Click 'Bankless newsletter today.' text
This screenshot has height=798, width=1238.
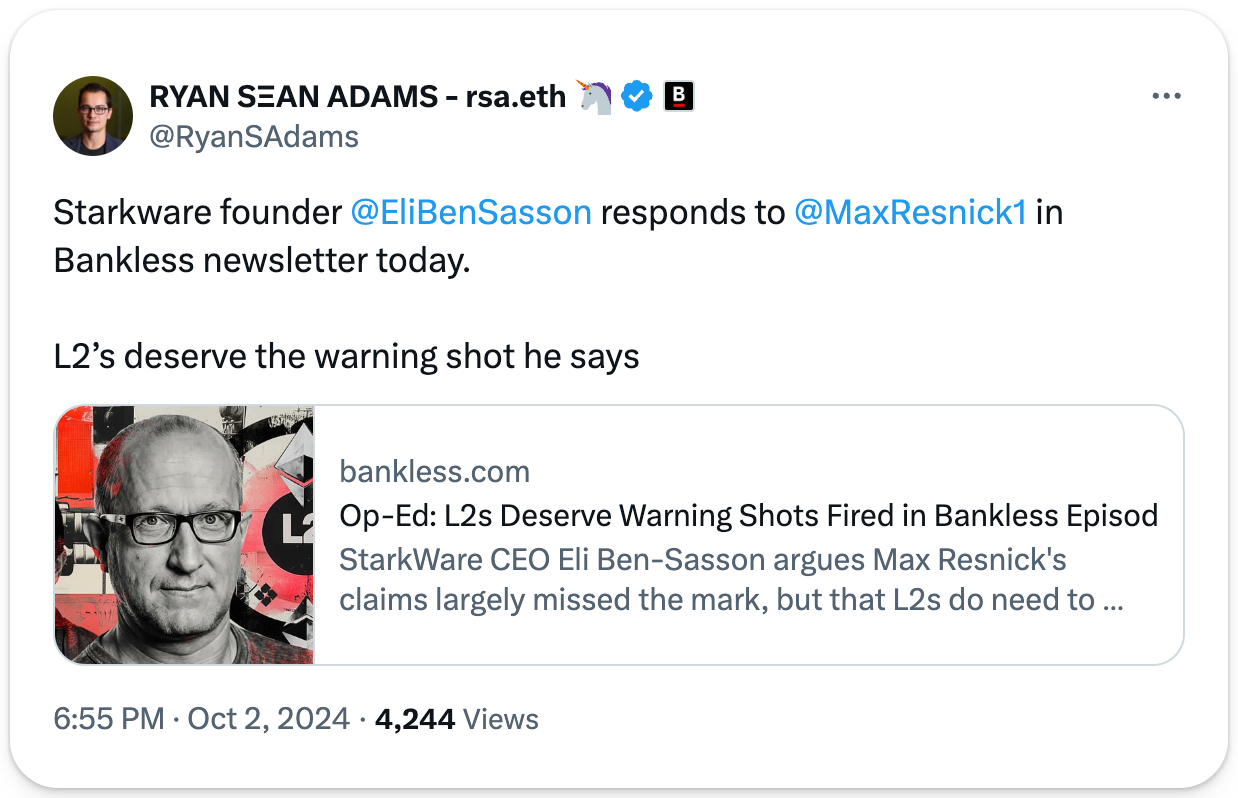tap(261, 260)
